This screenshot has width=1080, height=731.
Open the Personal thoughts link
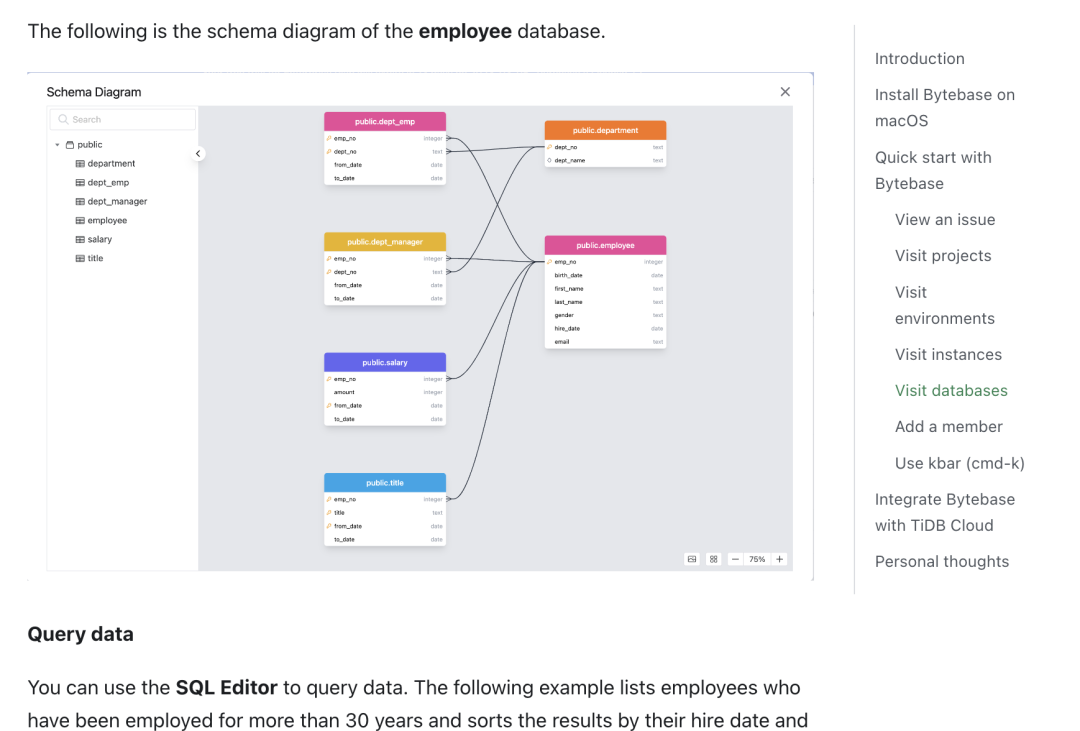(x=942, y=562)
